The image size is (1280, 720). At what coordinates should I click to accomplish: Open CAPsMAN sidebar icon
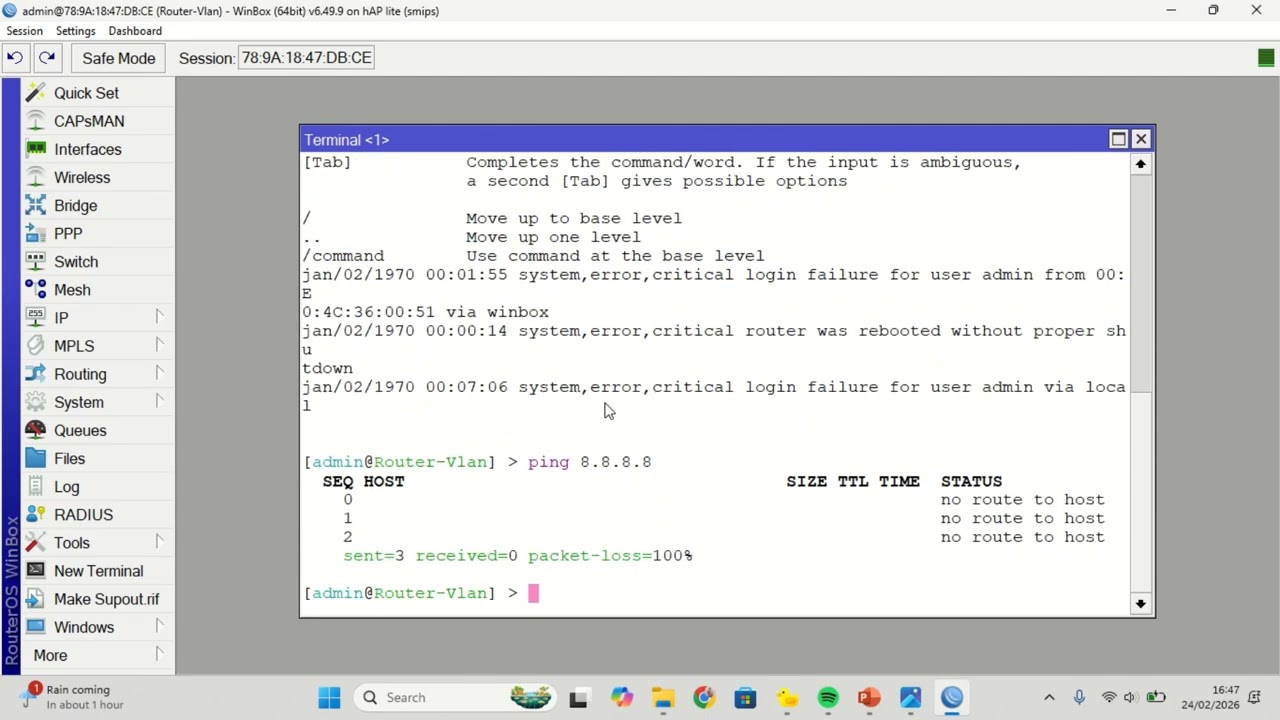click(36, 121)
